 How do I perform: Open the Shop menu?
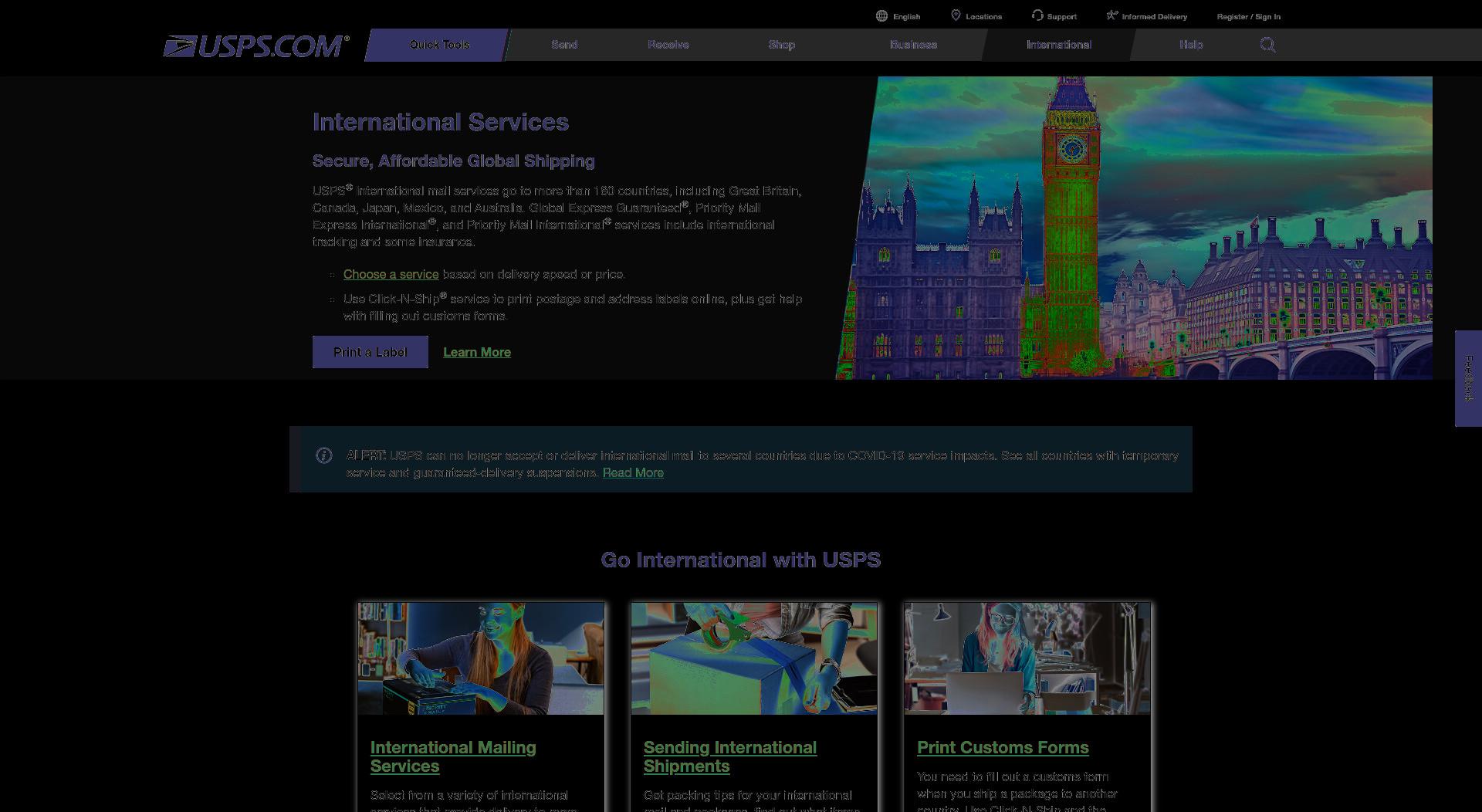[781, 45]
